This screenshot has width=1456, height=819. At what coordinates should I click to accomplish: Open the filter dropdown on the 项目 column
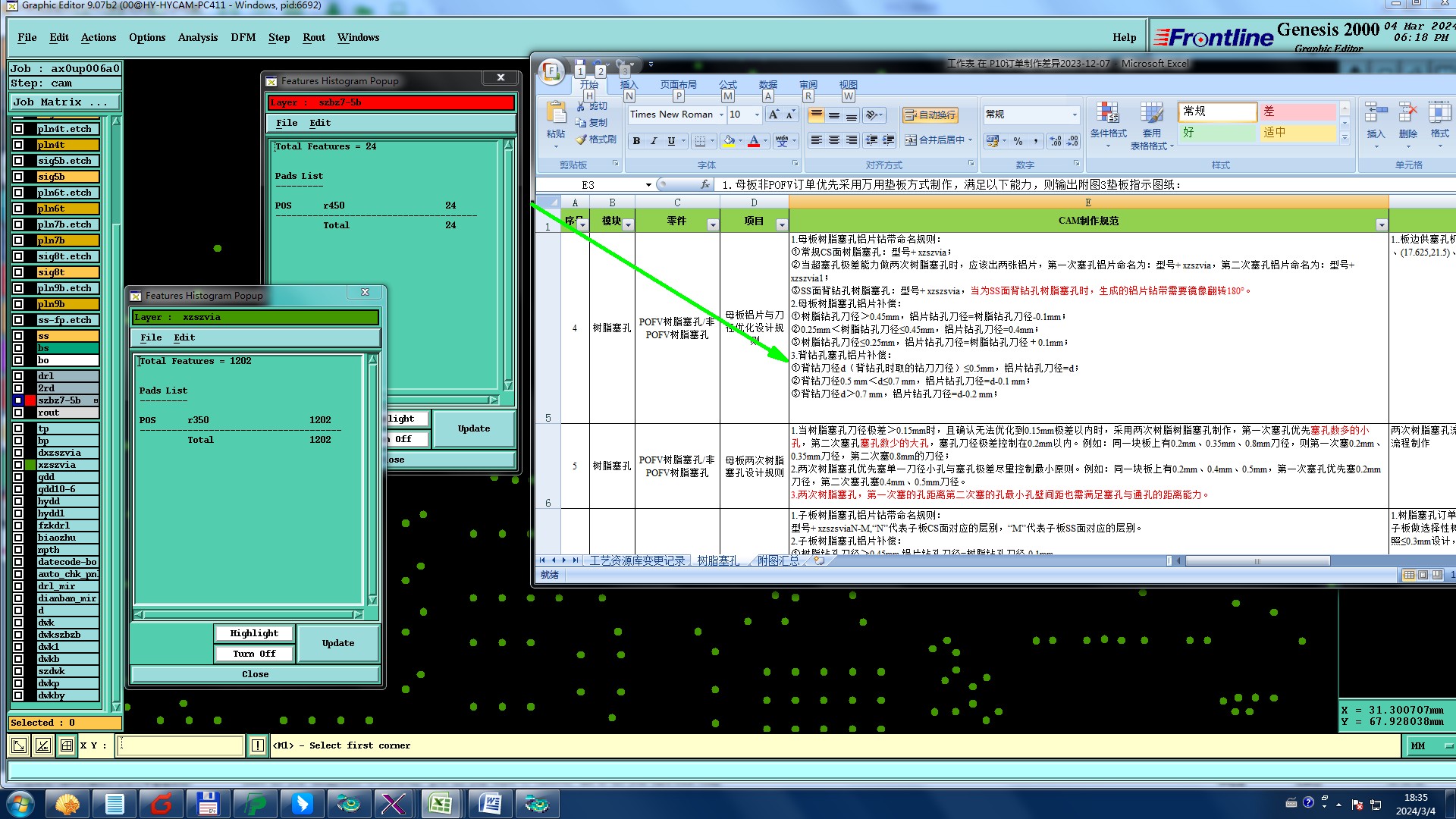(x=781, y=224)
